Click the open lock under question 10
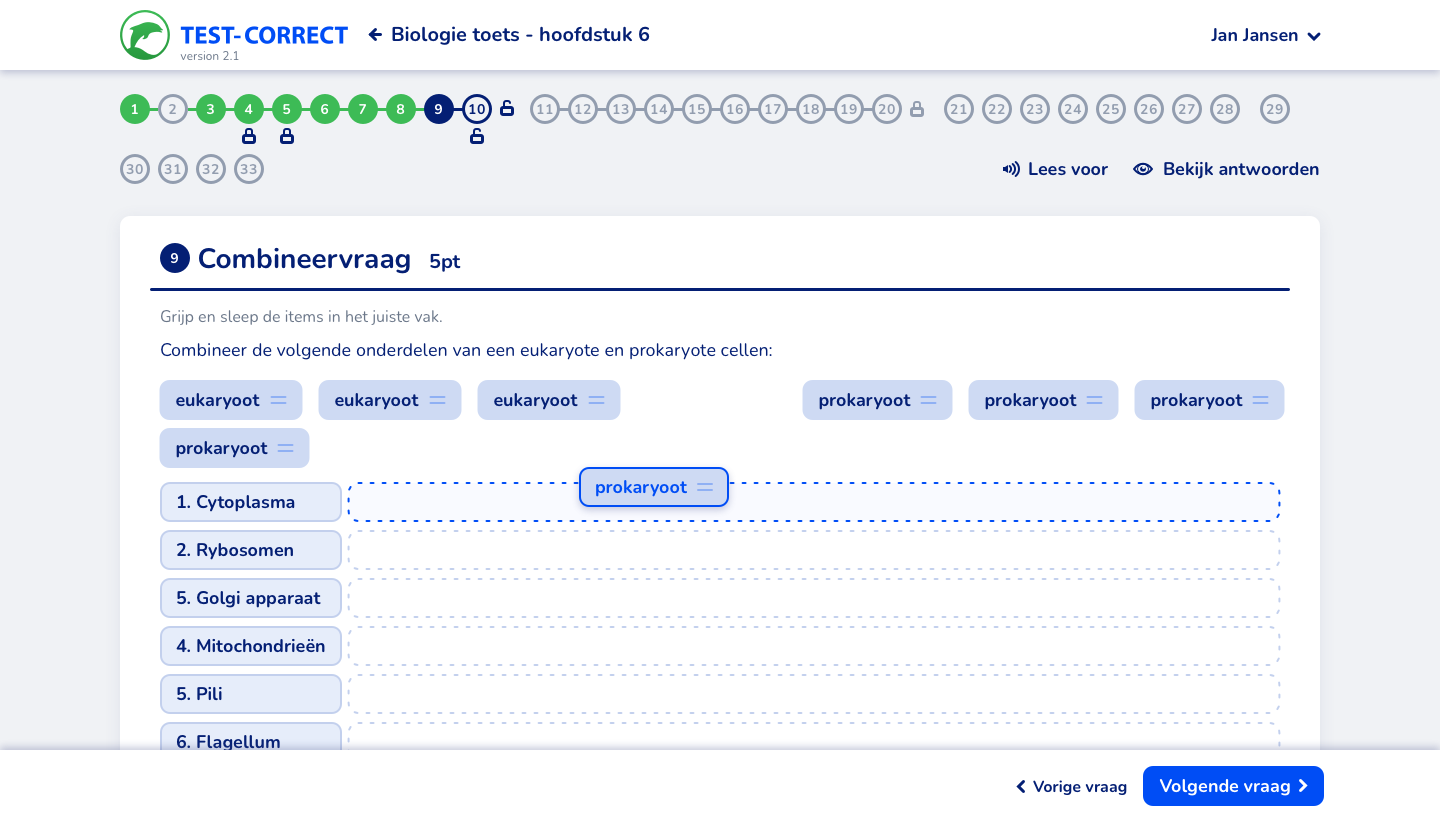Screen dimensions: 1440x820 (x=477, y=136)
